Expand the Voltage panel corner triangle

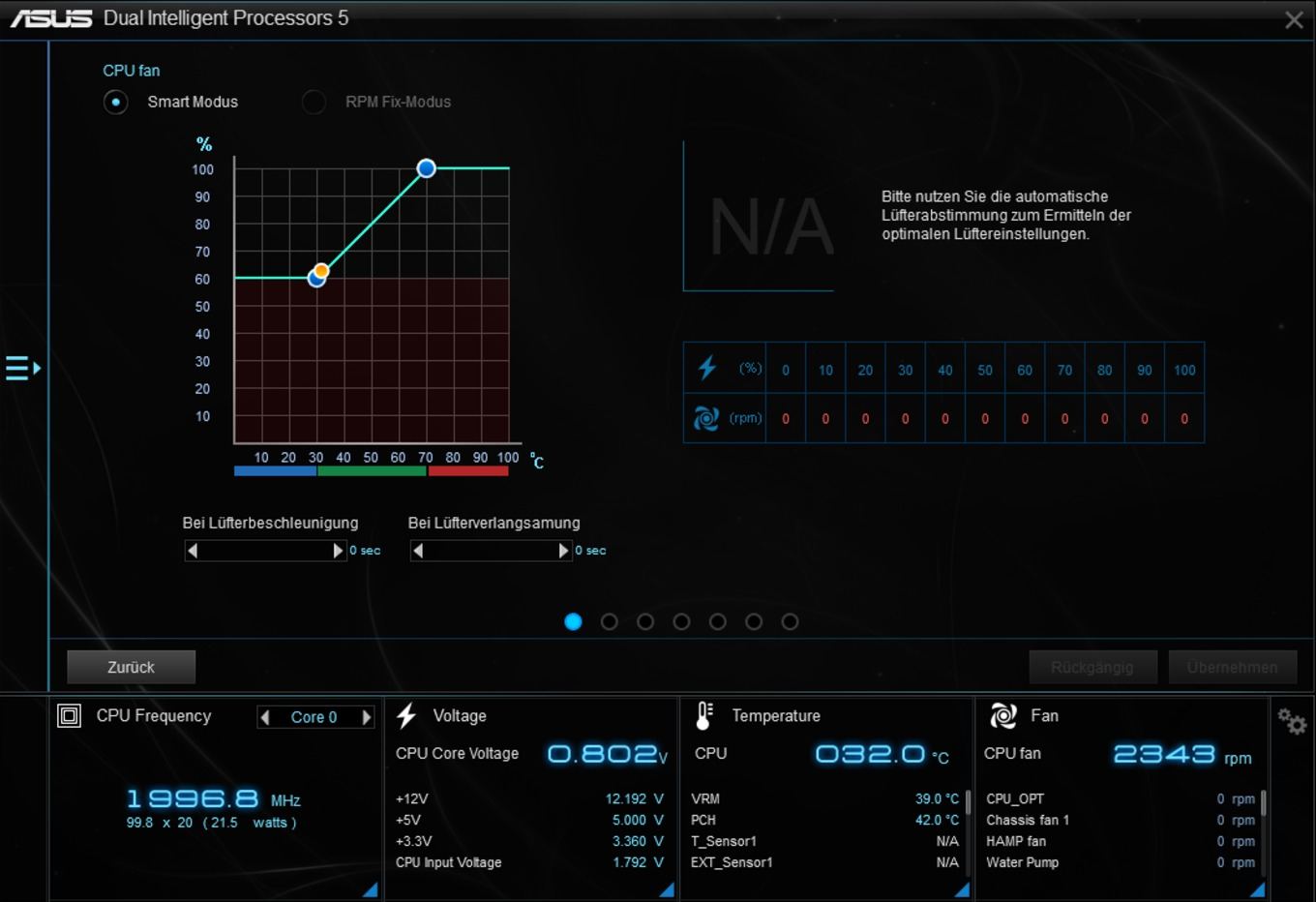667,889
